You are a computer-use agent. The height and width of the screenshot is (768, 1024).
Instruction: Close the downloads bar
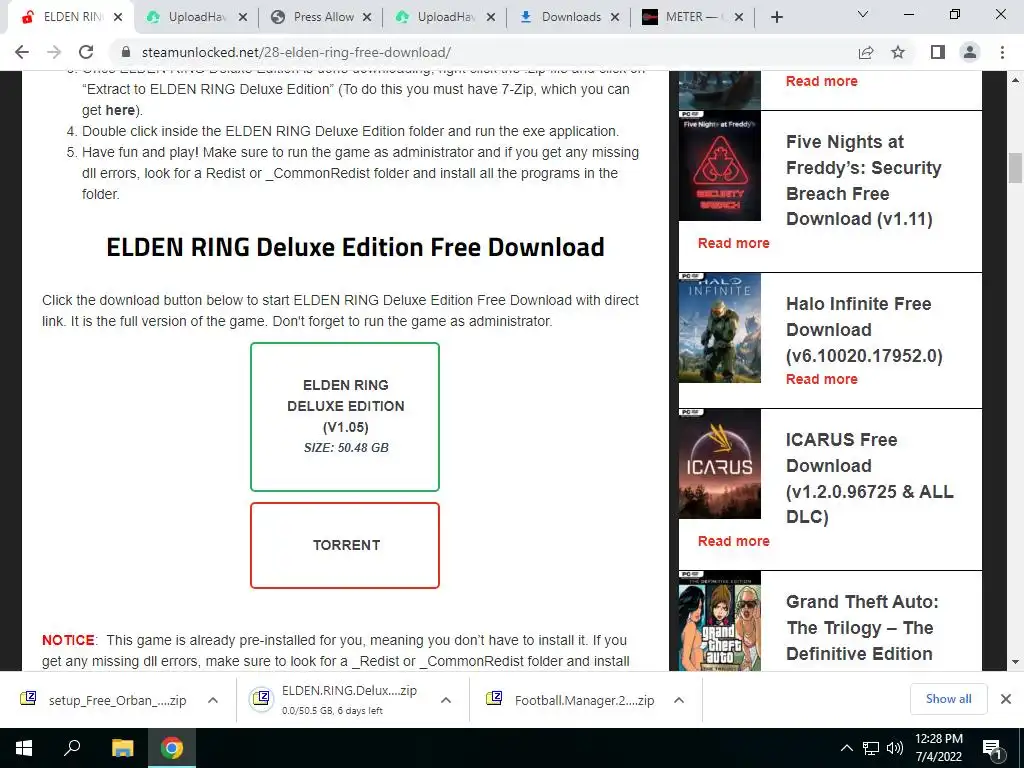(1006, 699)
